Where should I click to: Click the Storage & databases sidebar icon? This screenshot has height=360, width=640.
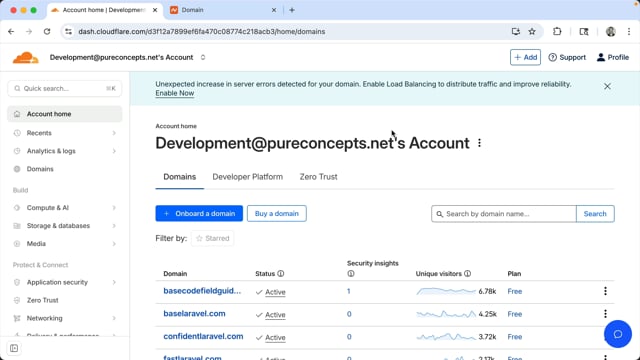click(x=17, y=226)
